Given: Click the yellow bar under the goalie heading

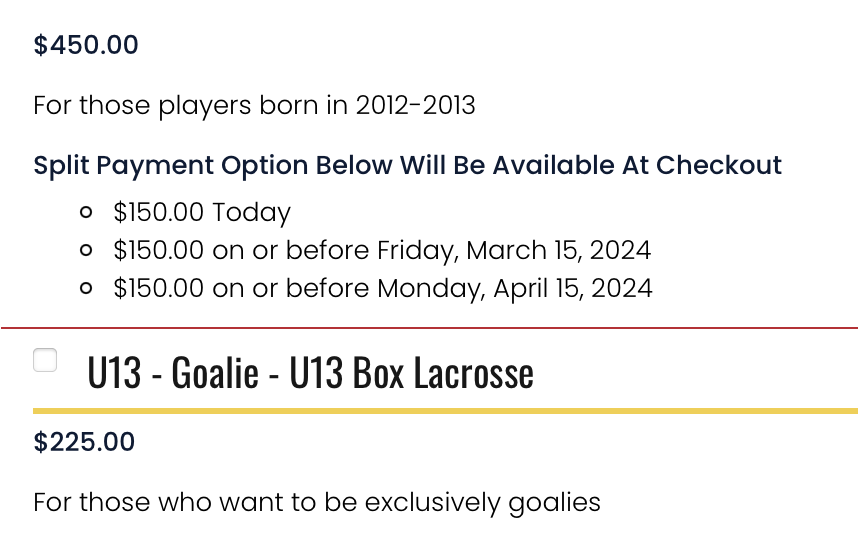Looking at the screenshot, I should (x=445, y=411).
